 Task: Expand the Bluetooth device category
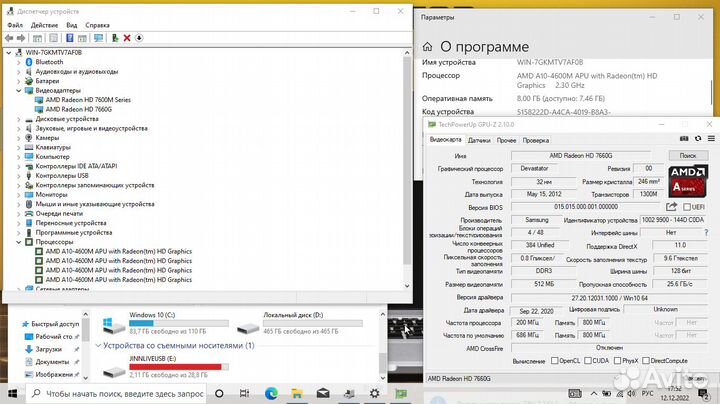point(20,62)
